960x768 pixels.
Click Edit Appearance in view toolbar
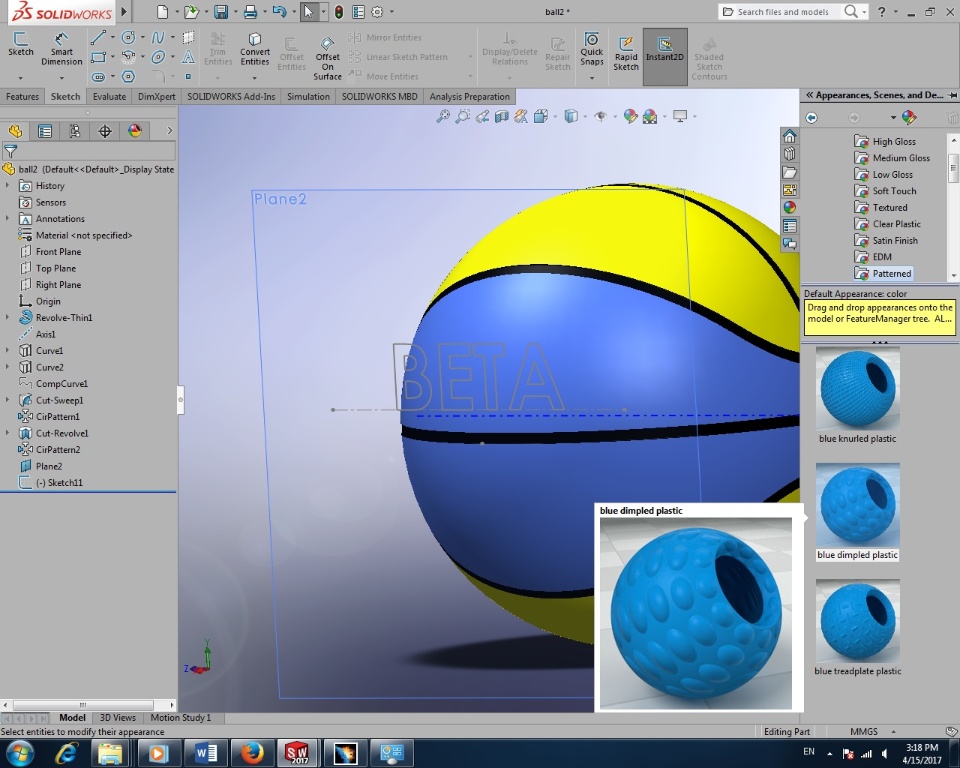click(x=630, y=116)
